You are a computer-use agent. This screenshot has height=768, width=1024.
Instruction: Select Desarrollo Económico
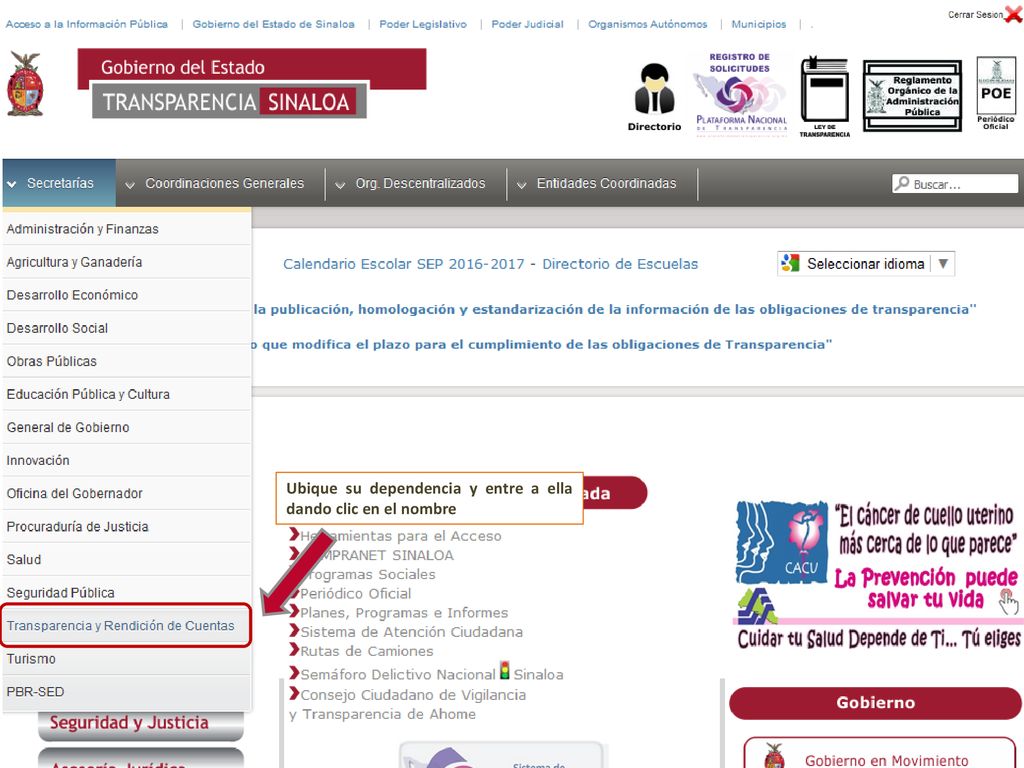(127, 295)
